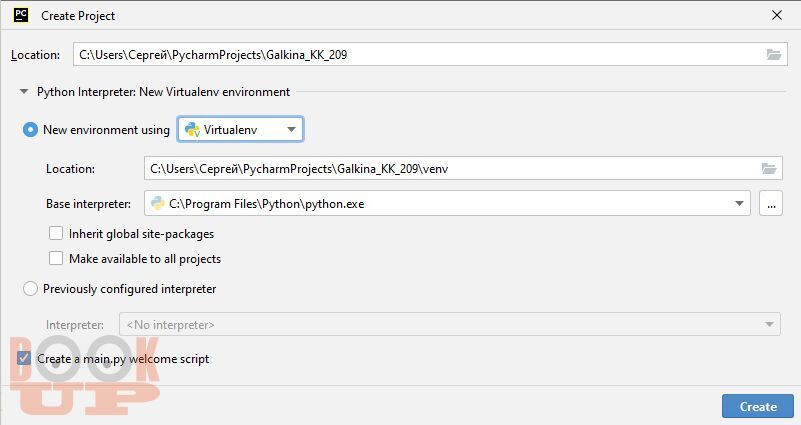801x425 pixels.
Task: Enable Inherit global site-packages checkbox
Action: click(56, 233)
